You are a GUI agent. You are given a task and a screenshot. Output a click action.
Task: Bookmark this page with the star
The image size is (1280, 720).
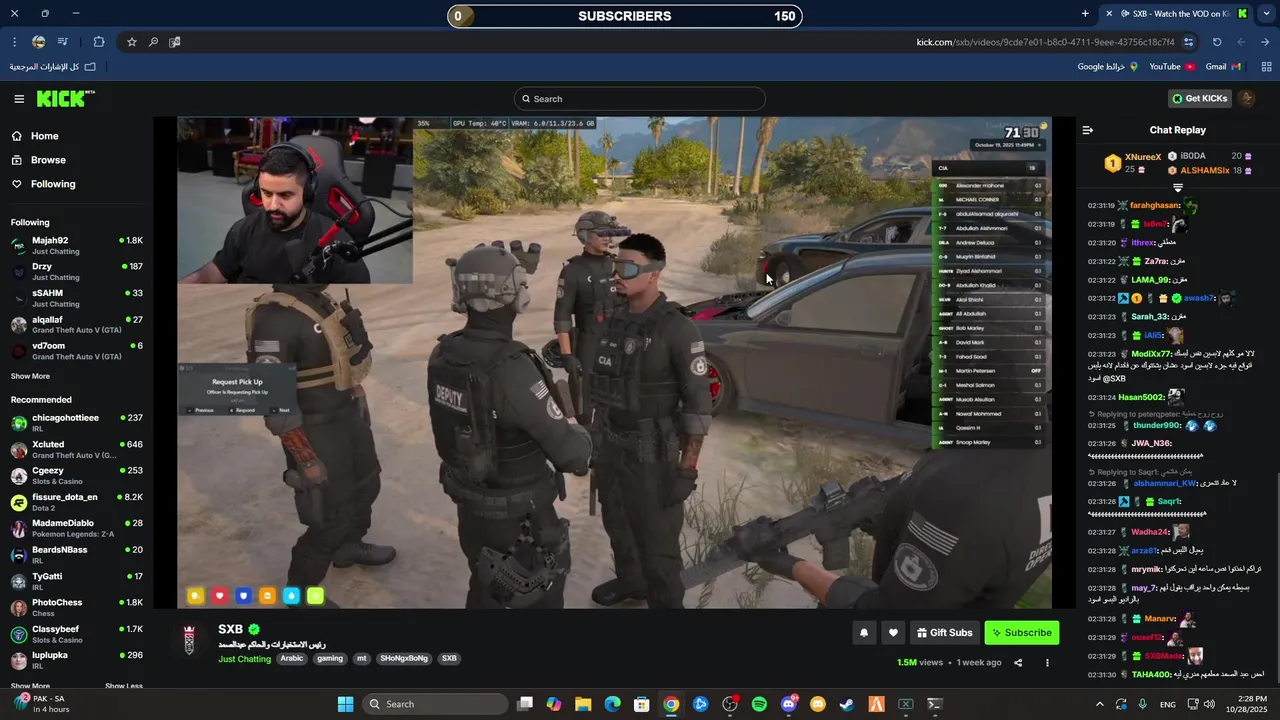coord(131,42)
